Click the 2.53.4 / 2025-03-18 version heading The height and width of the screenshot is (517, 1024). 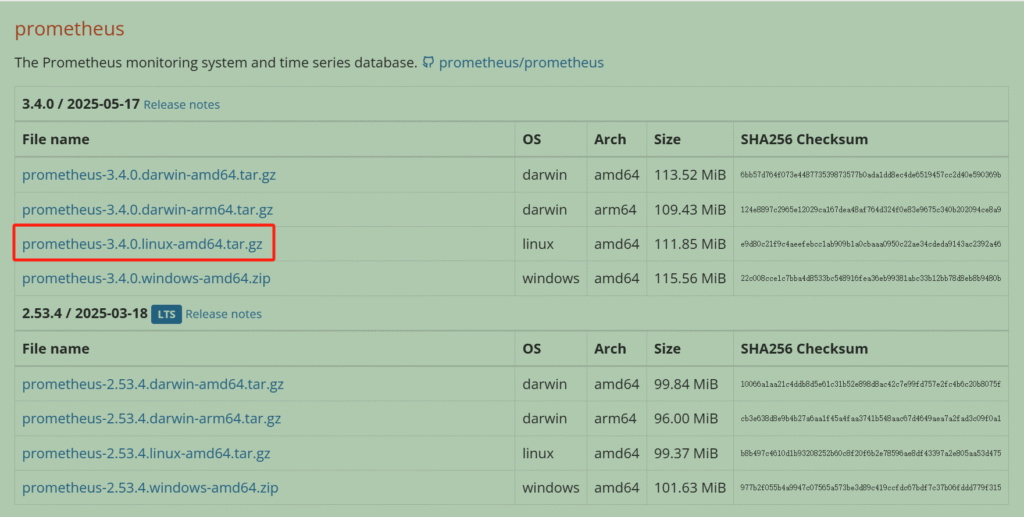point(85,314)
